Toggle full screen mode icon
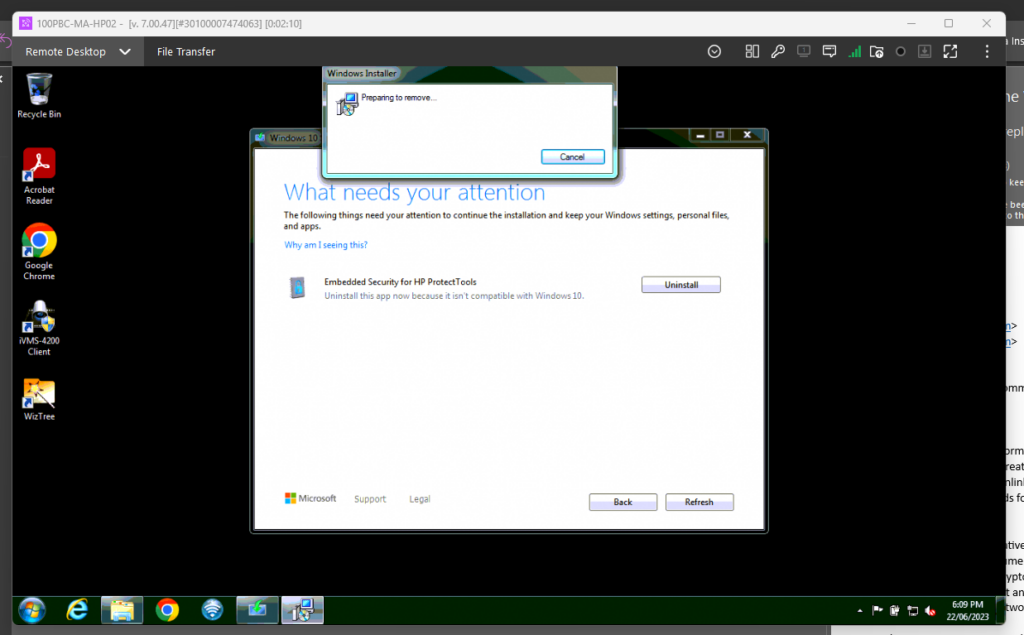Screen dimensions: 1024x635 950,52
